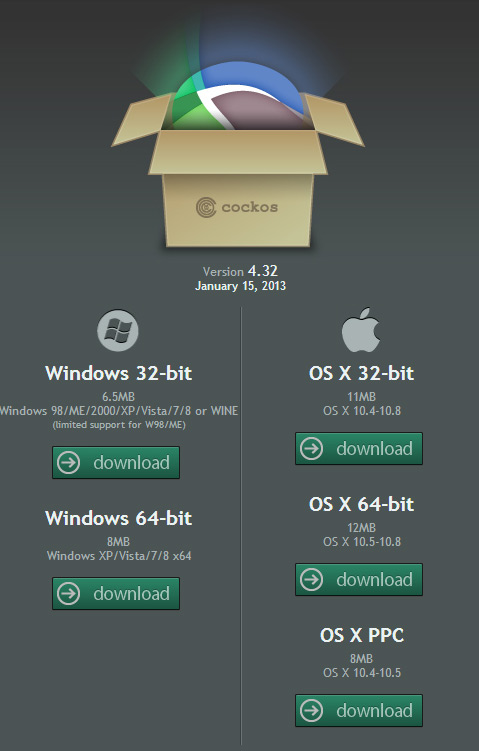The width and height of the screenshot is (479, 751).
Task: Click the arrow icon on the Windows 32-bit download button
Action: click(x=68, y=463)
